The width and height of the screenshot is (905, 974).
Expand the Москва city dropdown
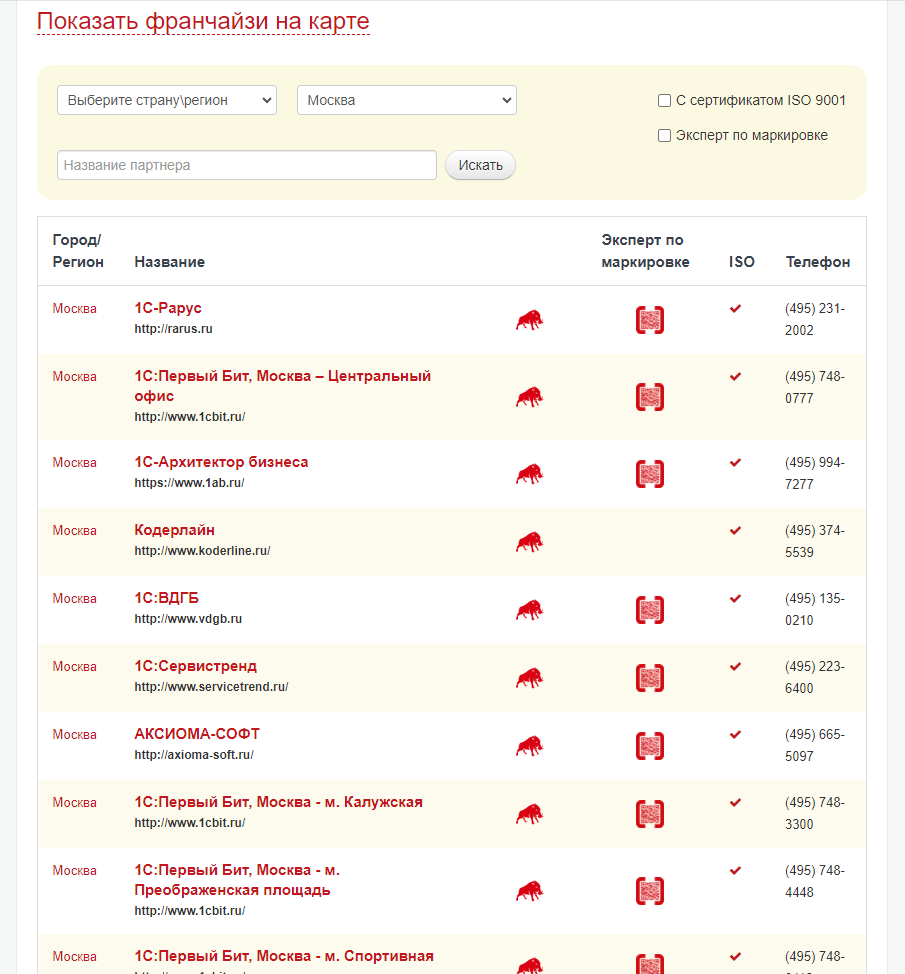pos(407,100)
